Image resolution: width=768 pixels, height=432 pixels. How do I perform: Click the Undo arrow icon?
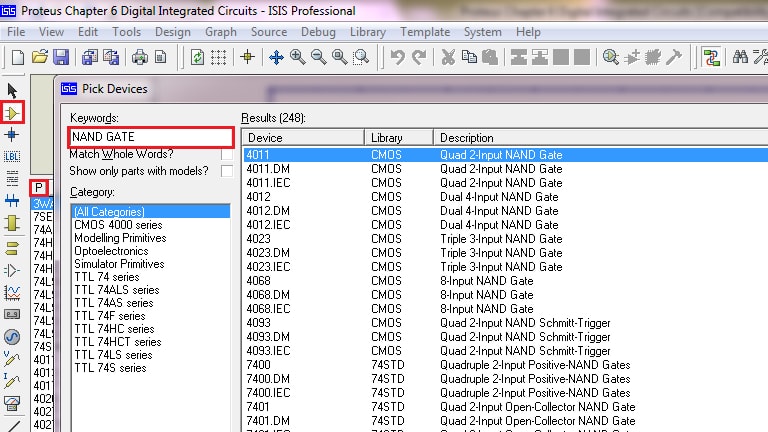[397, 57]
